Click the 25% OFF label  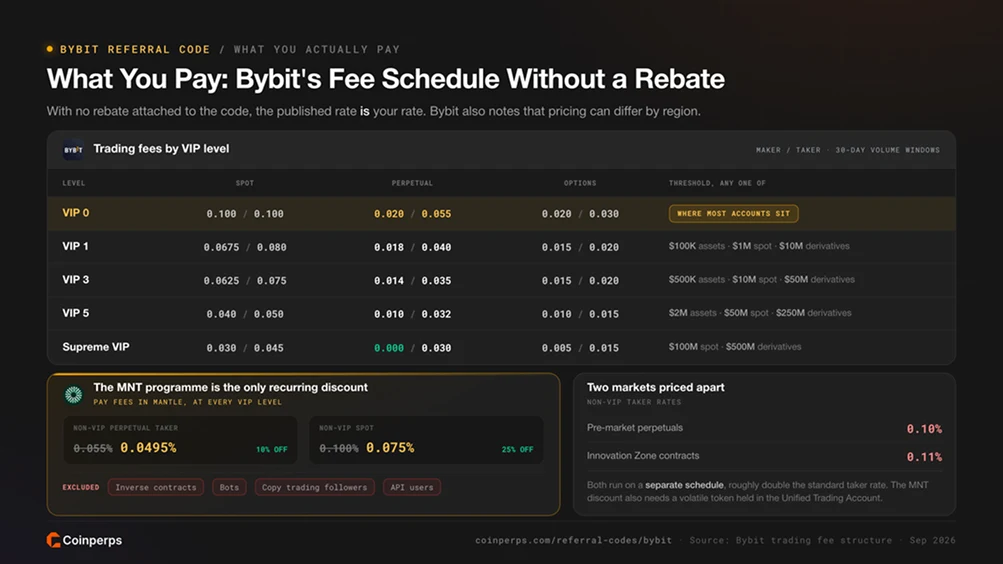click(517, 450)
